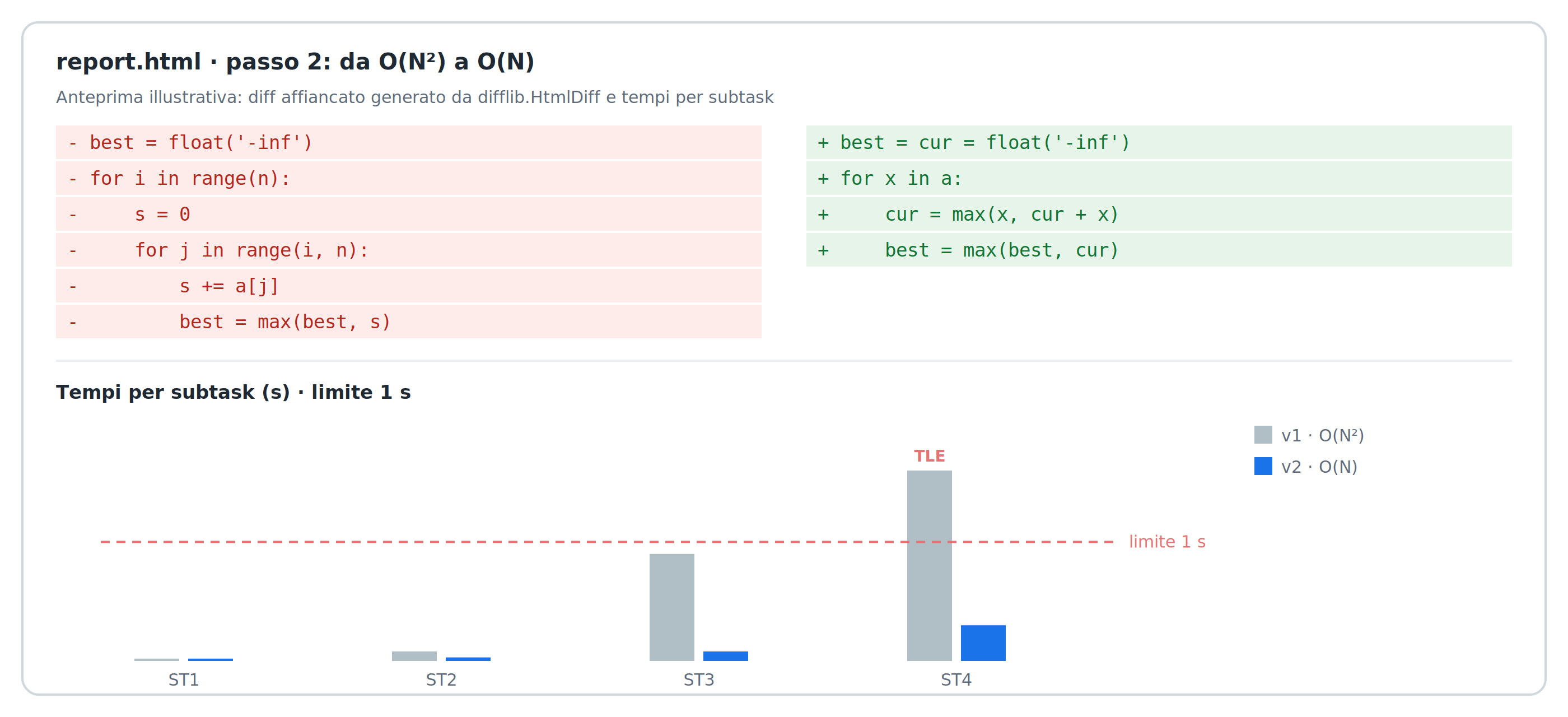Viewport: 1568px width, 717px height.
Task: Click the ST4 axis label
Action: click(x=956, y=680)
